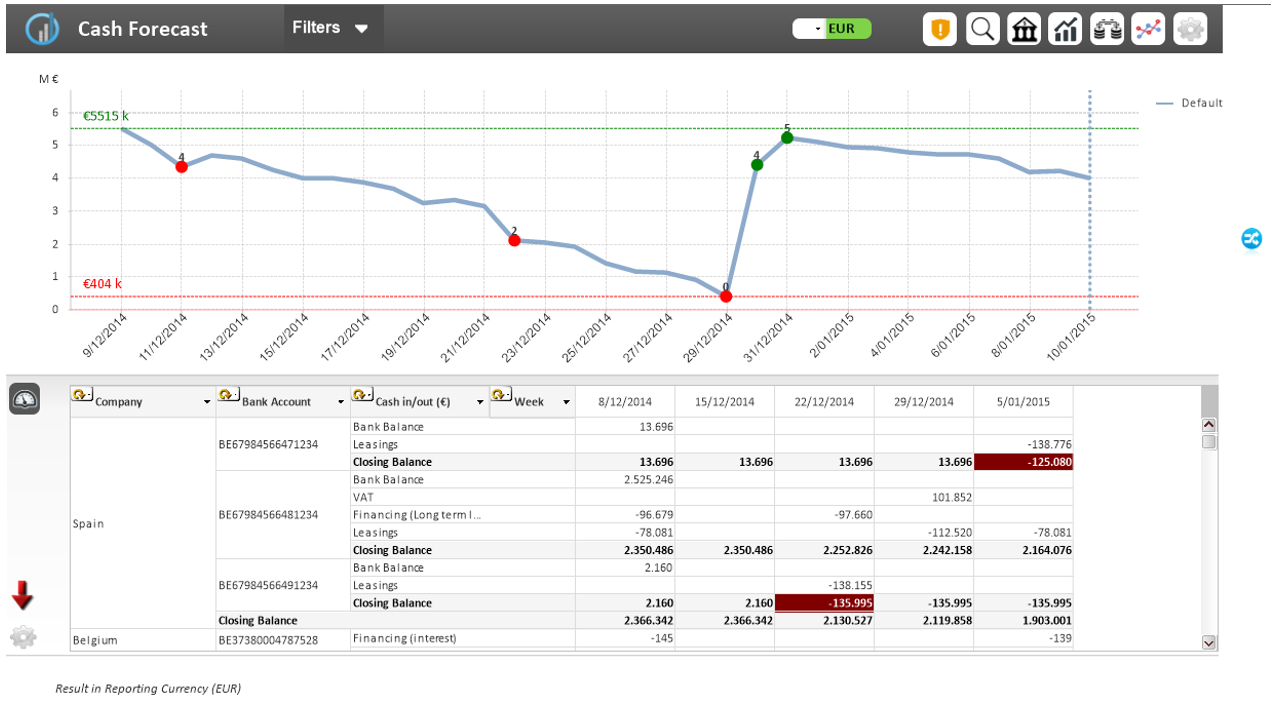Open the alerts warning icon in toolbar
Viewport: 1271px width, 705px height.
pos(939,28)
